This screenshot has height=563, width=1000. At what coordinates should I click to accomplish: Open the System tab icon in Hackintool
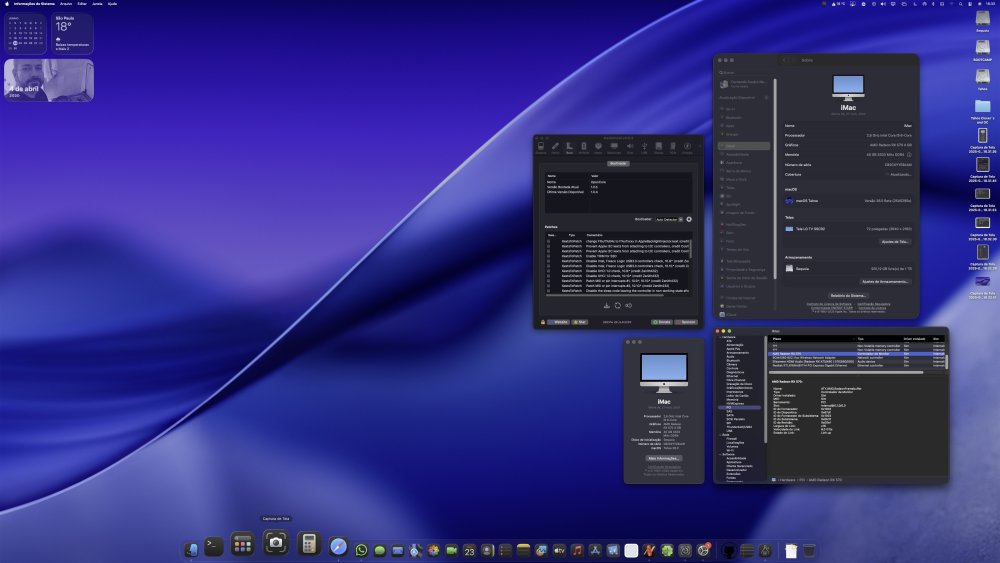click(541, 147)
